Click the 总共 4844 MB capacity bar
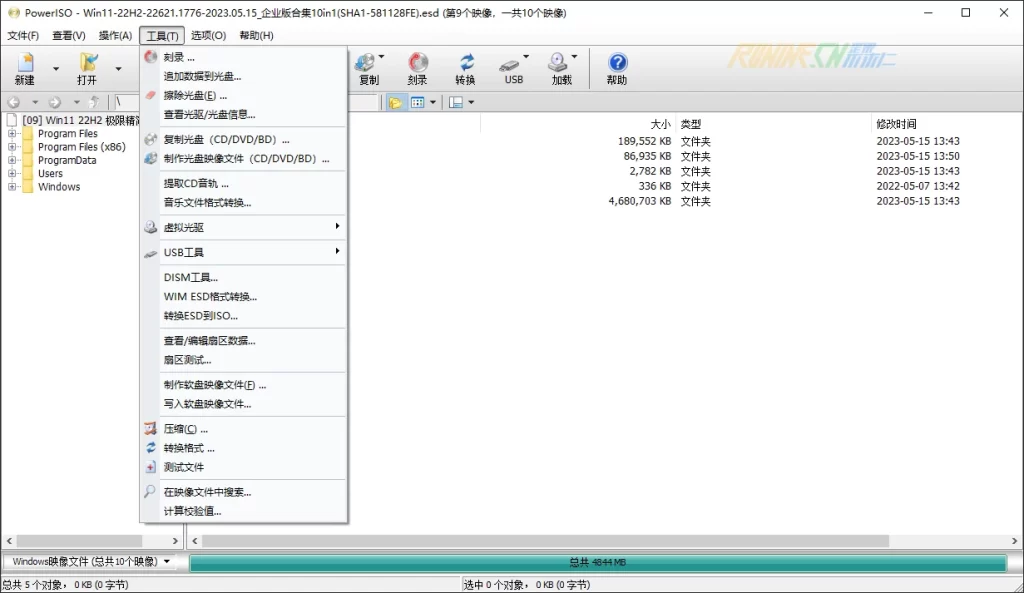This screenshot has height=593, width=1024. pyautogui.click(x=597, y=563)
